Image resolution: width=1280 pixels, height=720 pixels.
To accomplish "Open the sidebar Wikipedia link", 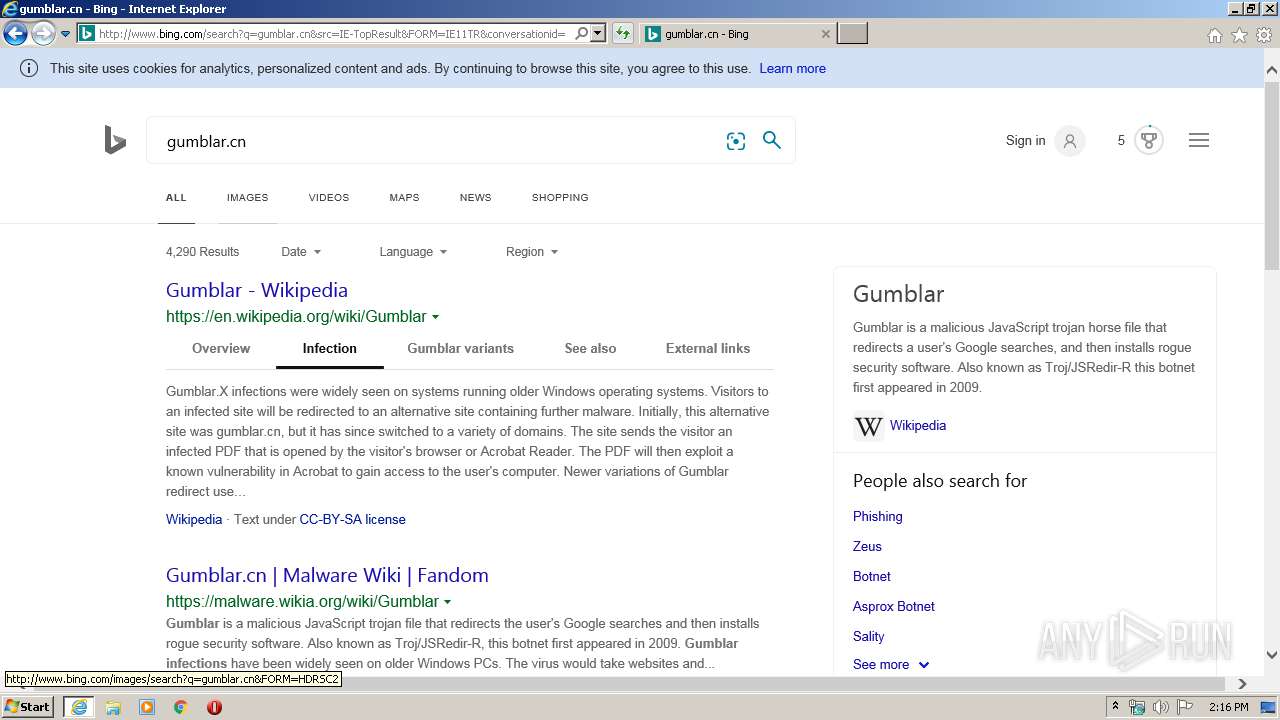I will coord(918,425).
